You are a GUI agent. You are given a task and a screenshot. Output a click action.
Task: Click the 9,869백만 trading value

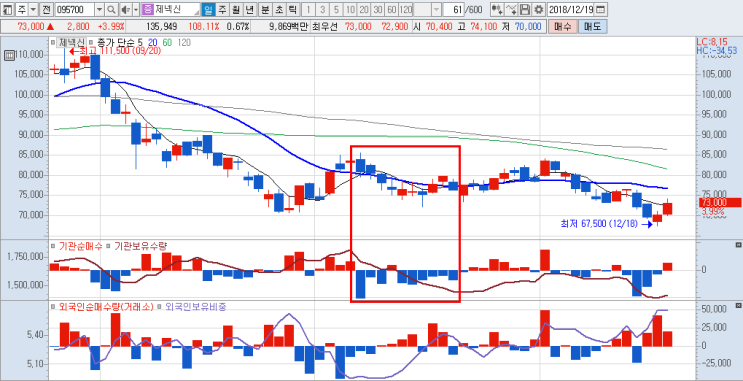coord(289,27)
